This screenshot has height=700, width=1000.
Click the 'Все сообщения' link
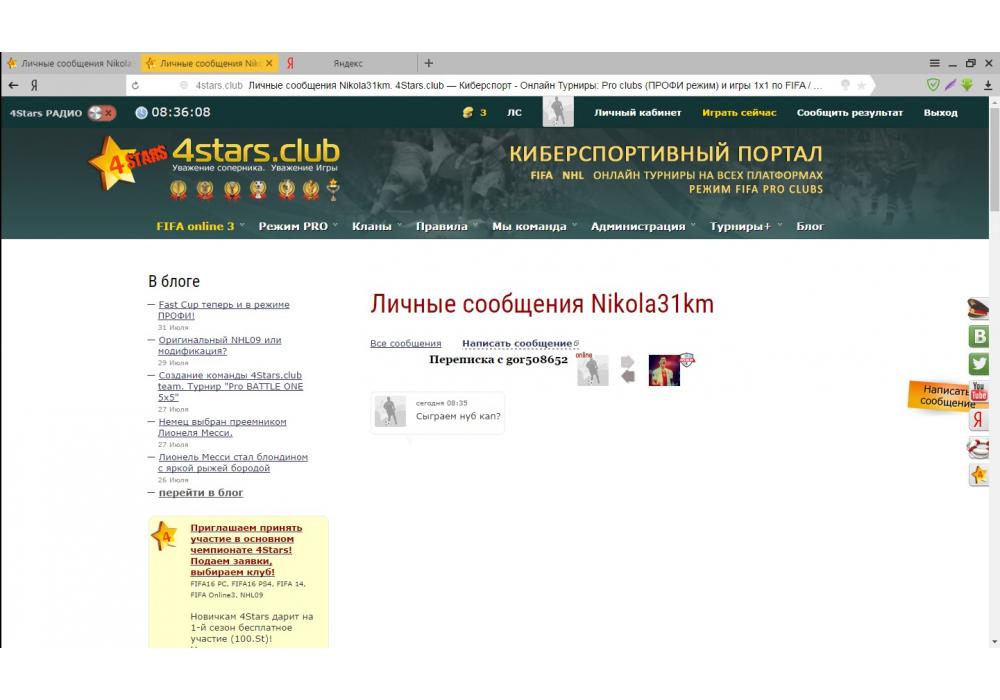tap(405, 343)
